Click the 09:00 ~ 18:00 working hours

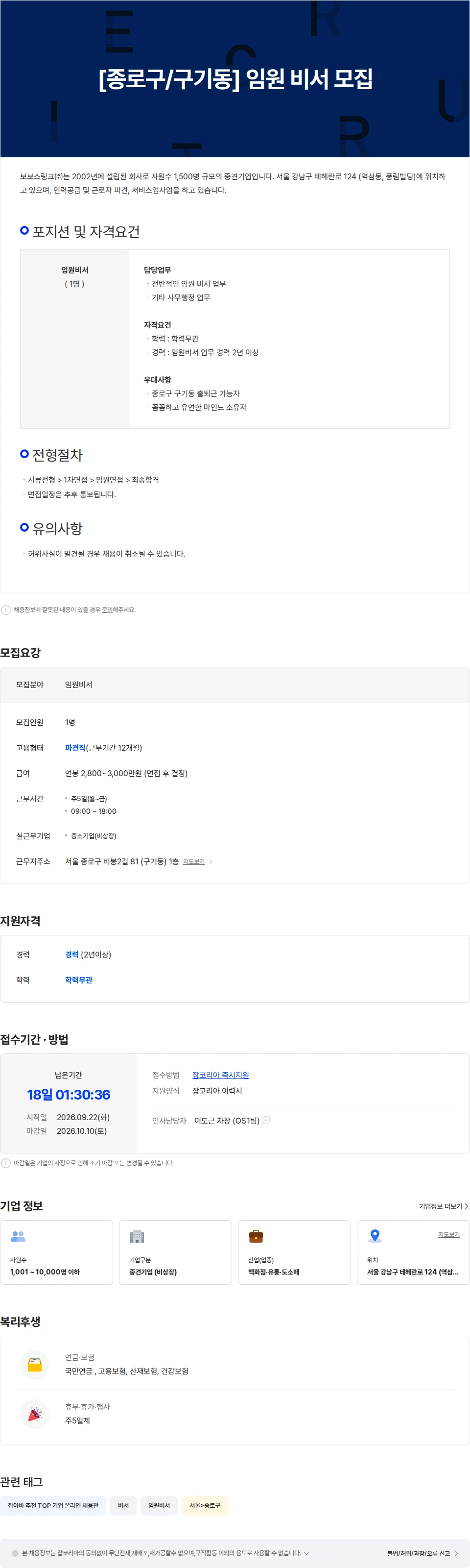click(94, 811)
